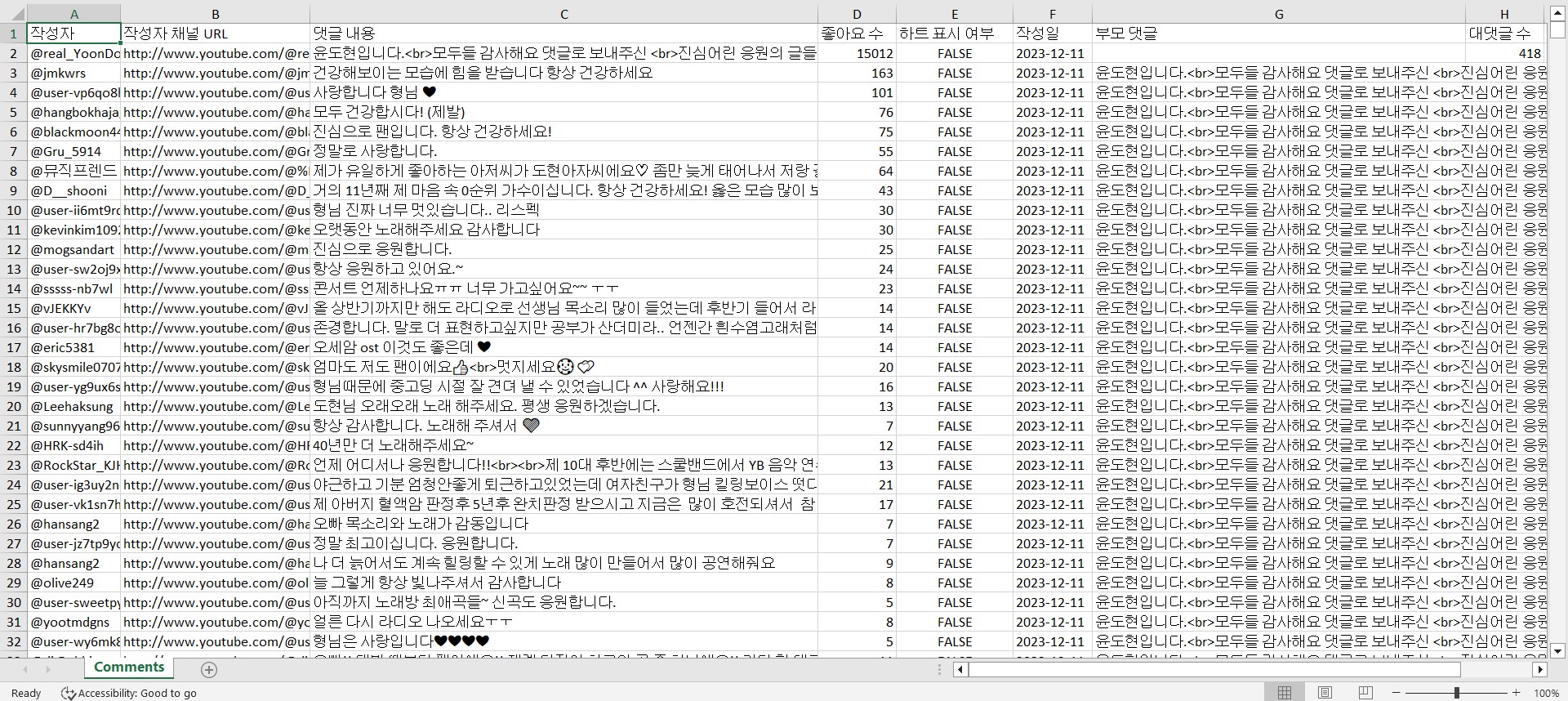The image size is (1568, 701).
Task: Add a new sheet with the plus button
Action: (x=209, y=670)
